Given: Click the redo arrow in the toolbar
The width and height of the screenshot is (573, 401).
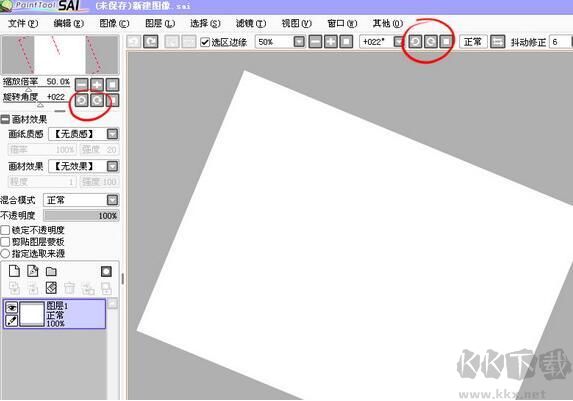Looking at the screenshot, I should point(151,42).
